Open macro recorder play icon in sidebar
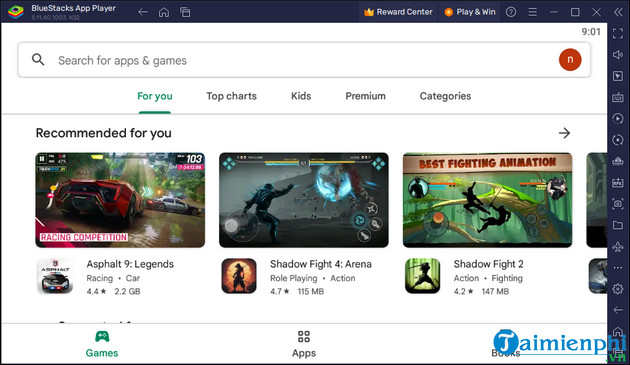 coord(618,118)
